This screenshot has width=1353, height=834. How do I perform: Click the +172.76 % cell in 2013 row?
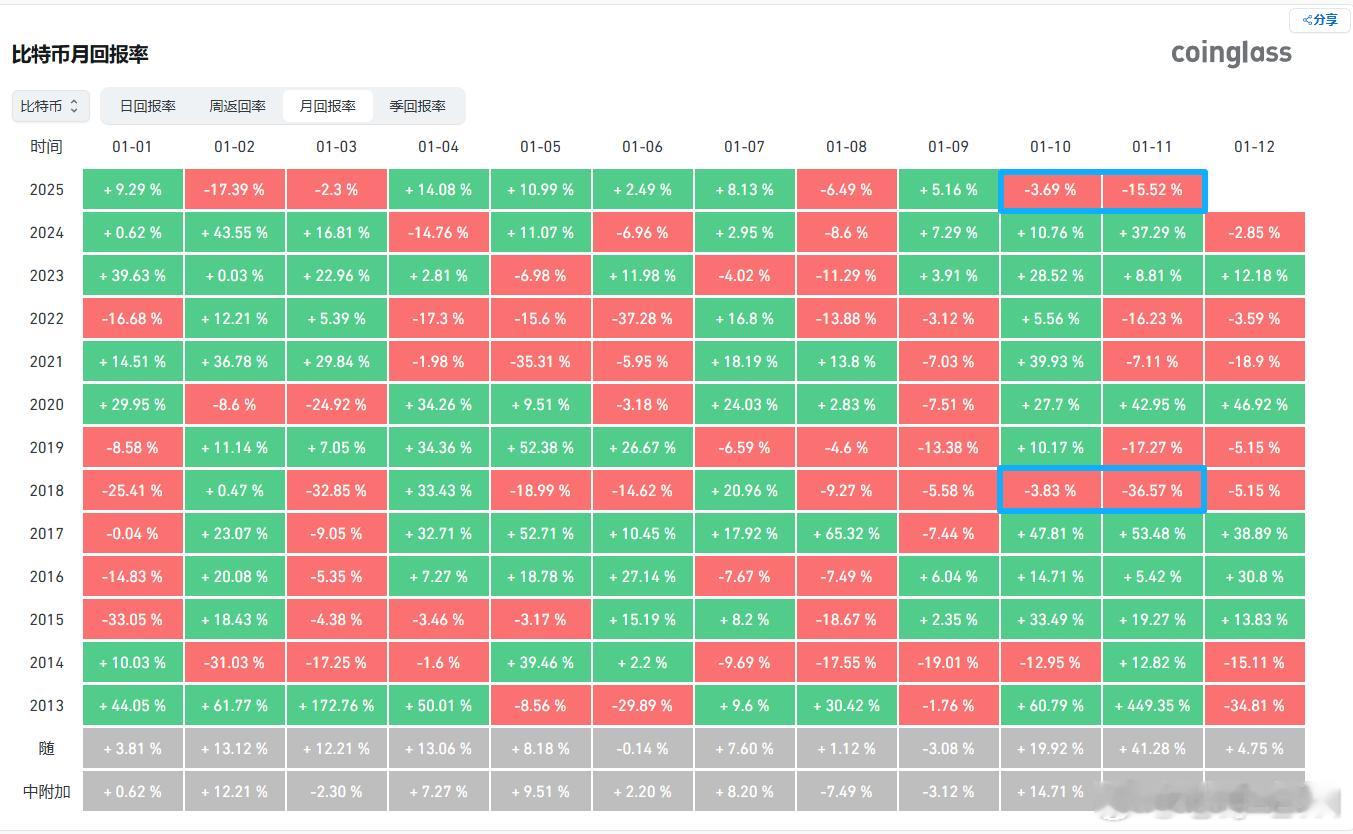pos(336,706)
